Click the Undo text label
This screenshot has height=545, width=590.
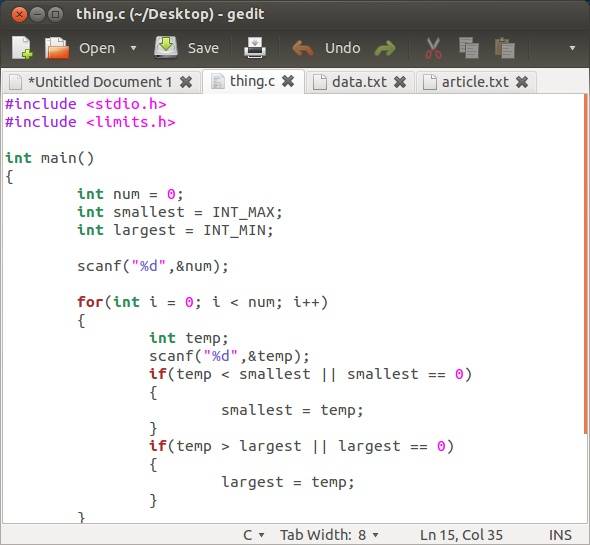pyautogui.click(x=342, y=48)
